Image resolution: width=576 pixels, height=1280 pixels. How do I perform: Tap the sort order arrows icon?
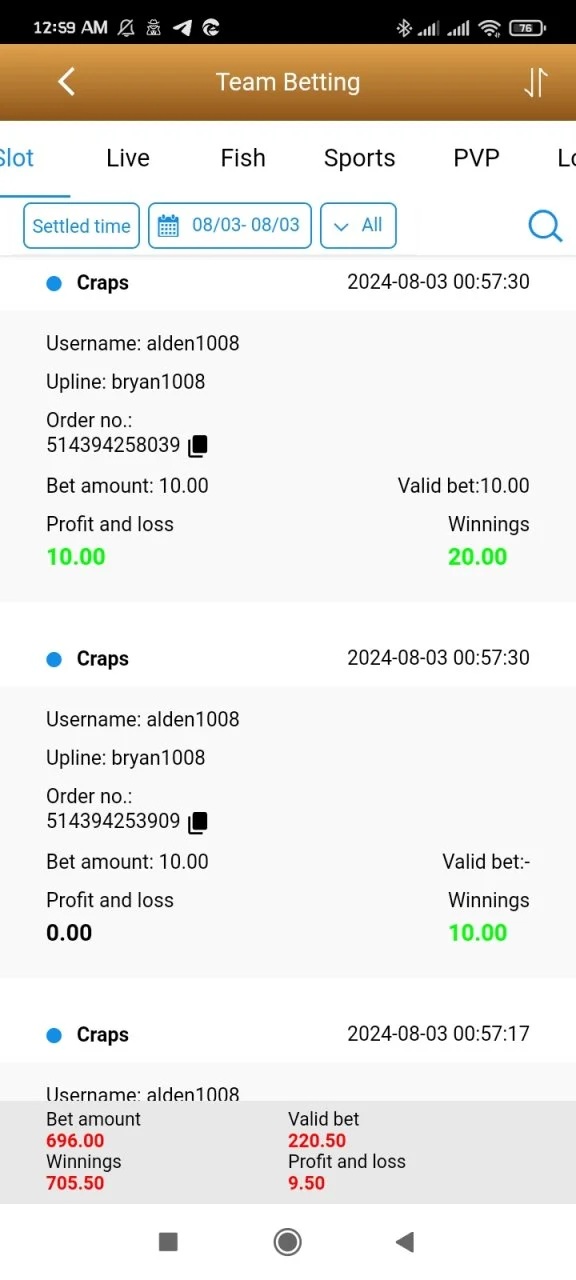click(535, 82)
